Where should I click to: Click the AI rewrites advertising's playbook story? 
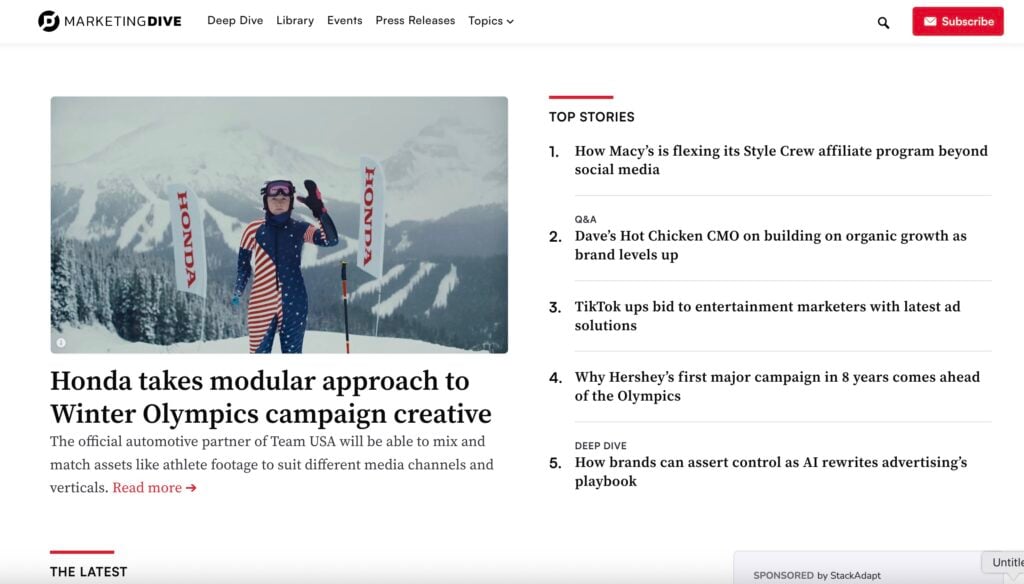coord(770,471)
